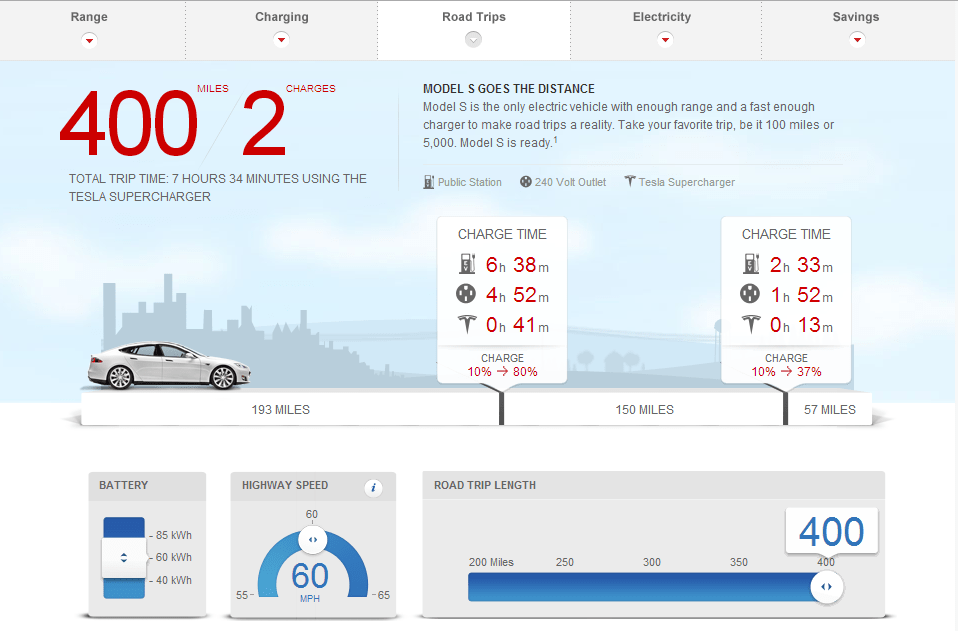Click the 6h 38m charge time
Screen dimensions: 958x631
tap(517, 264)
